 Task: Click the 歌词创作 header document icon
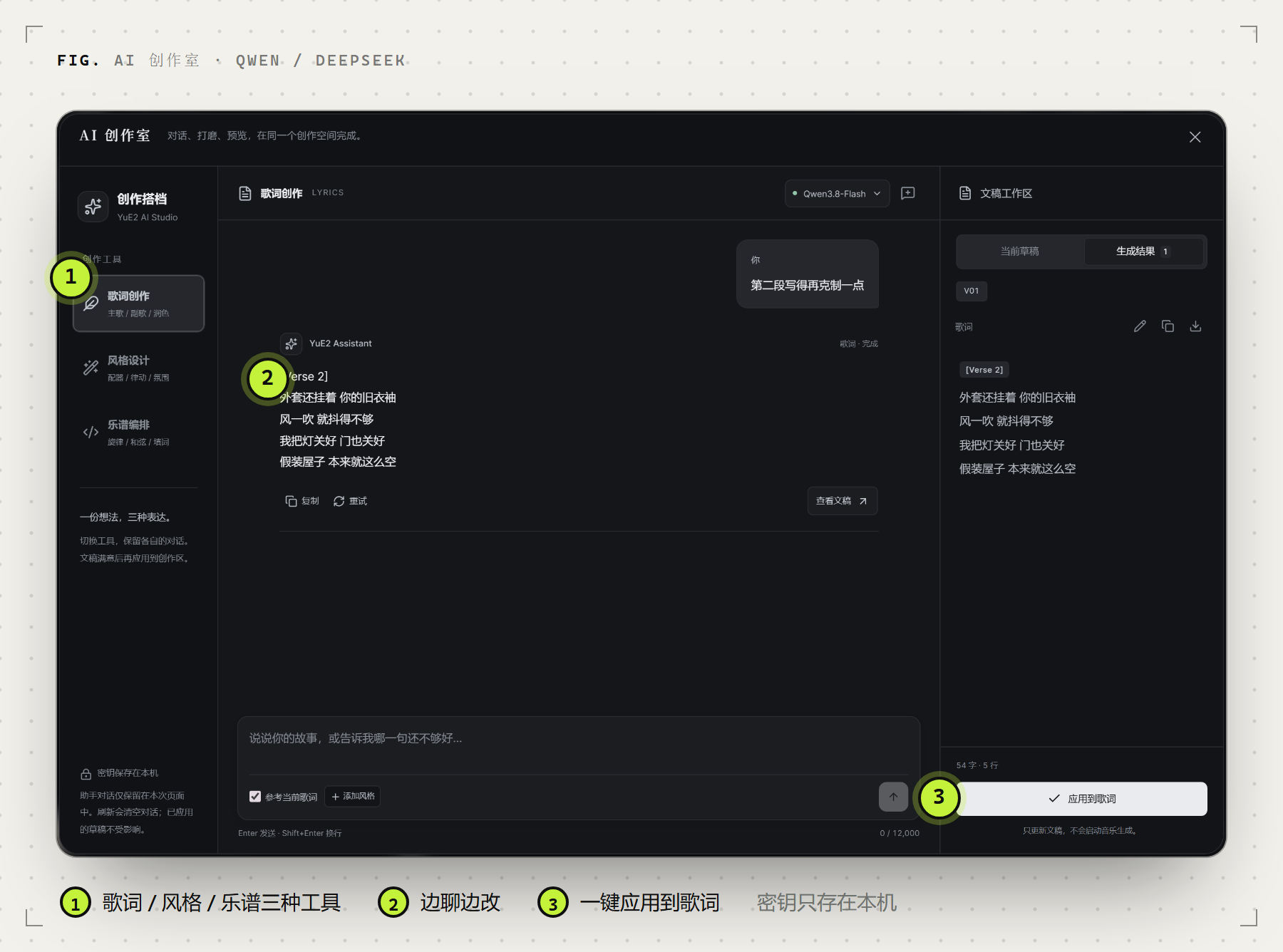pos(245,193)
